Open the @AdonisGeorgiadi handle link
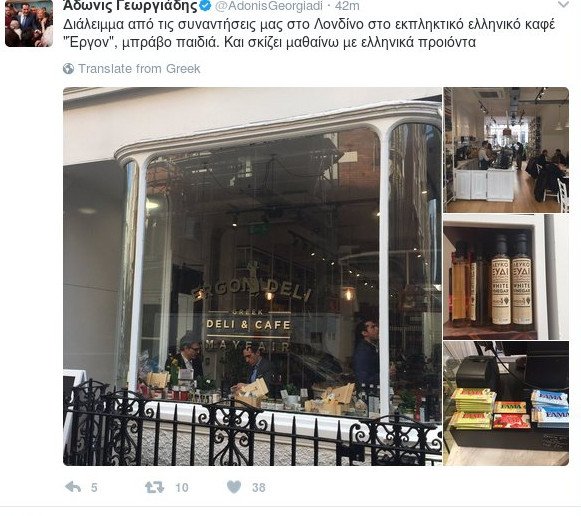 tap(269, 6)
